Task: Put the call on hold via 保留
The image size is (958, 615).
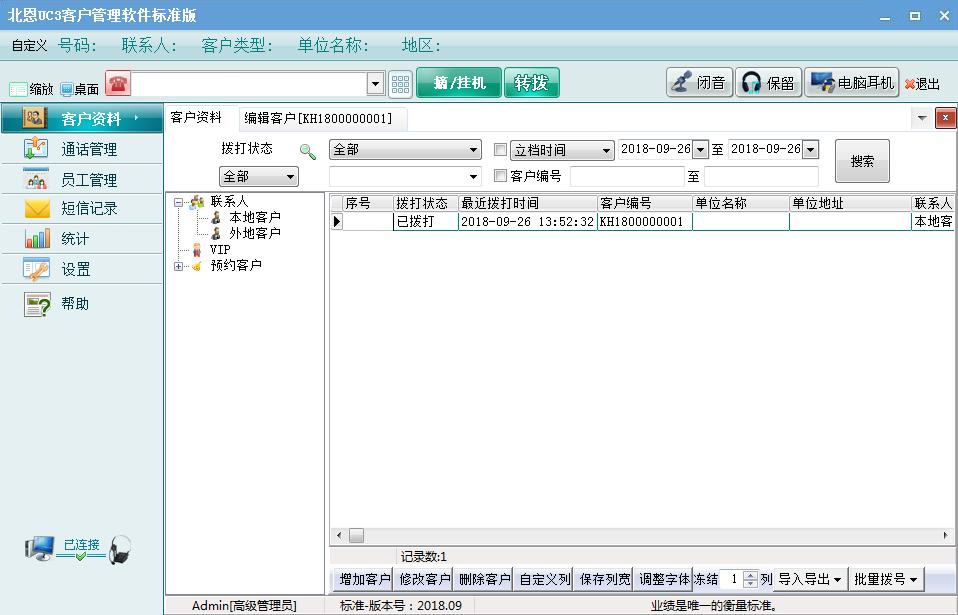Action: coord(768,83)
